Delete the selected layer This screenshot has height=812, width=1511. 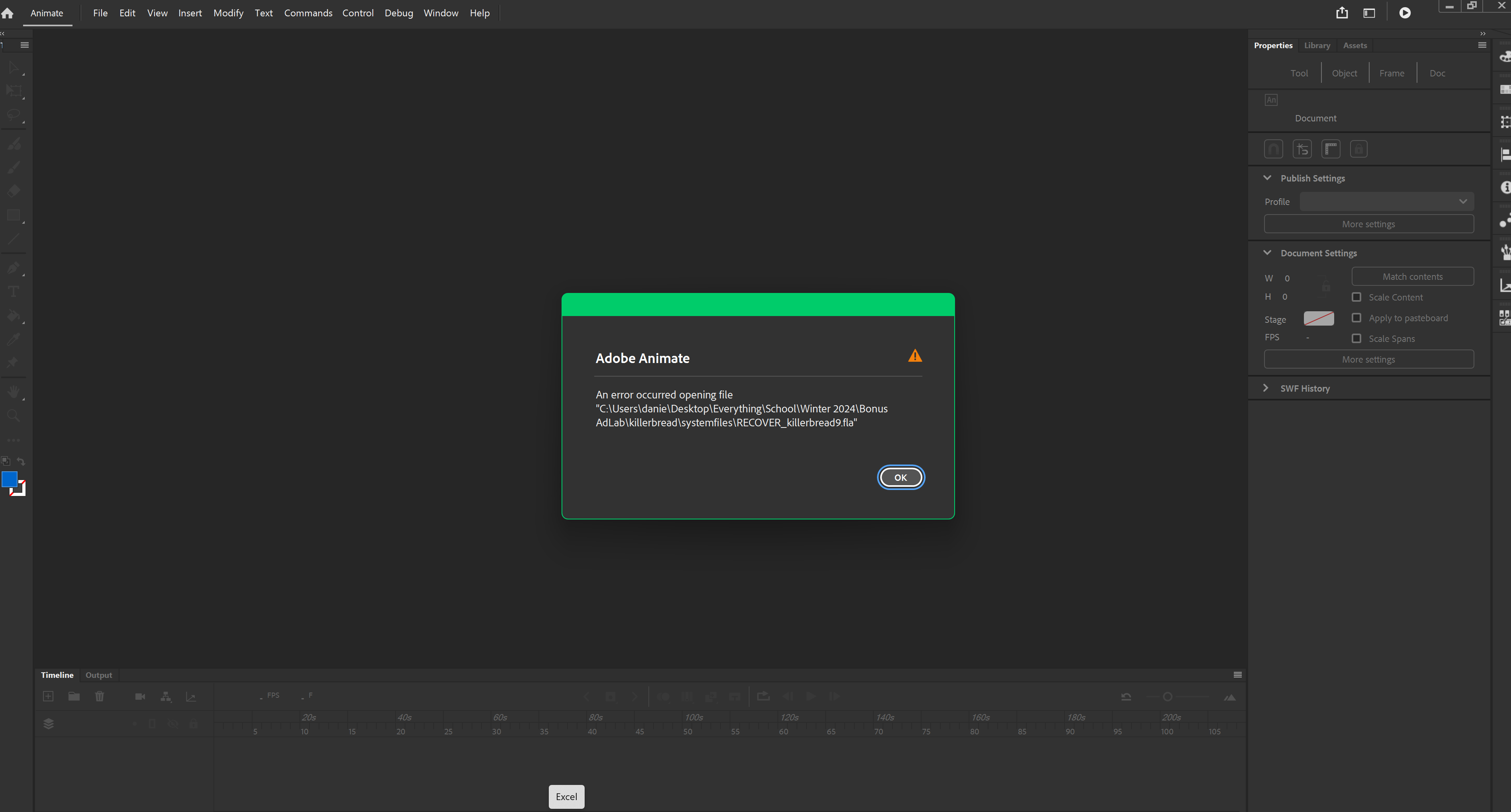(x=100, y=697)
